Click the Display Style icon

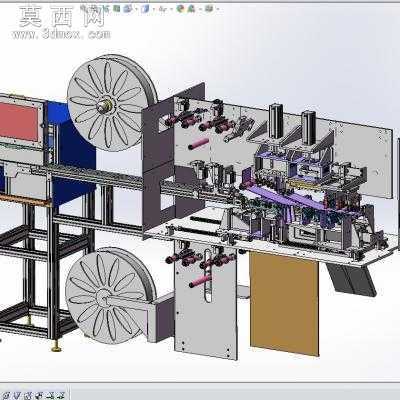[145, 9]
